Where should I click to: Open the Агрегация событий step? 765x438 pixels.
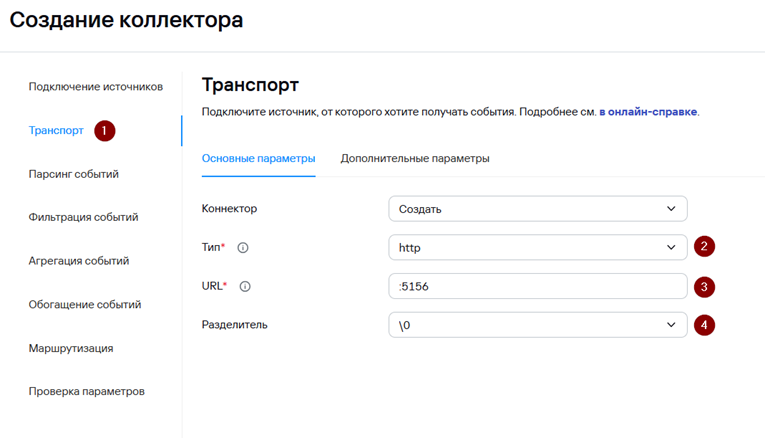click(79, 261)
